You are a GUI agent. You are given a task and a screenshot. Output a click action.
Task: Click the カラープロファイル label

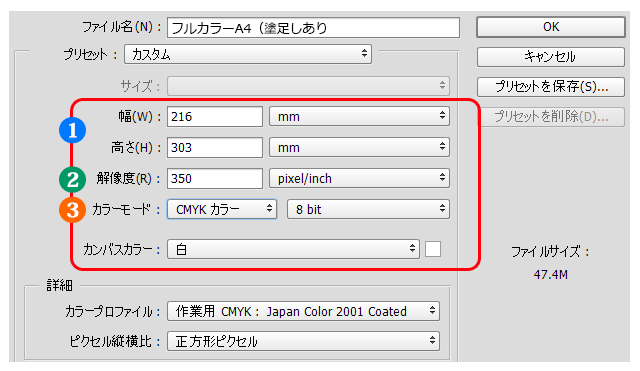pyautogui.click(x=113, y=312)
